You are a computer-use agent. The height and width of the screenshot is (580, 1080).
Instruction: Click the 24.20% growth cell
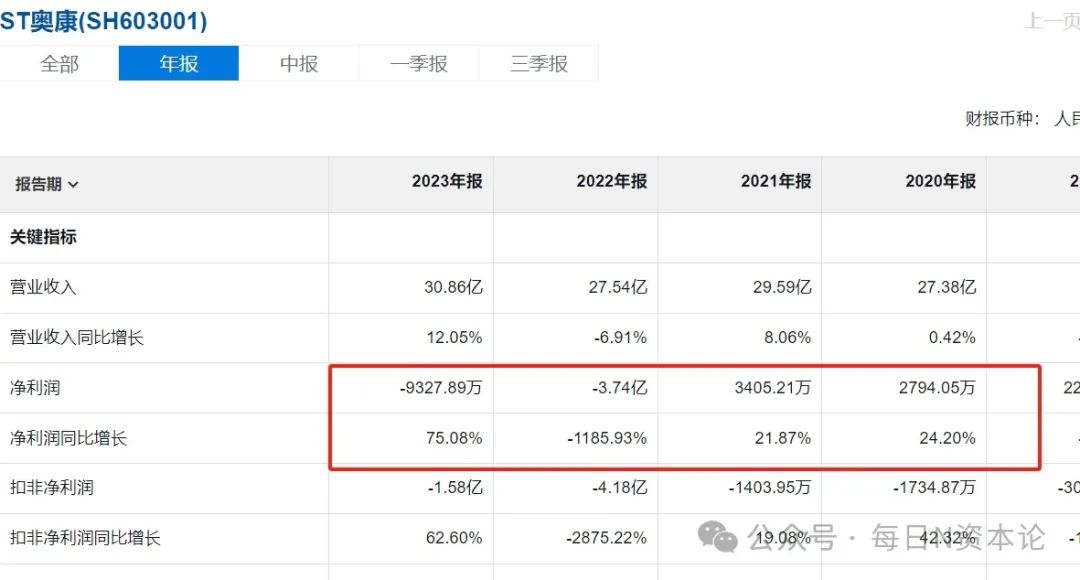click(x=948, y=438)
